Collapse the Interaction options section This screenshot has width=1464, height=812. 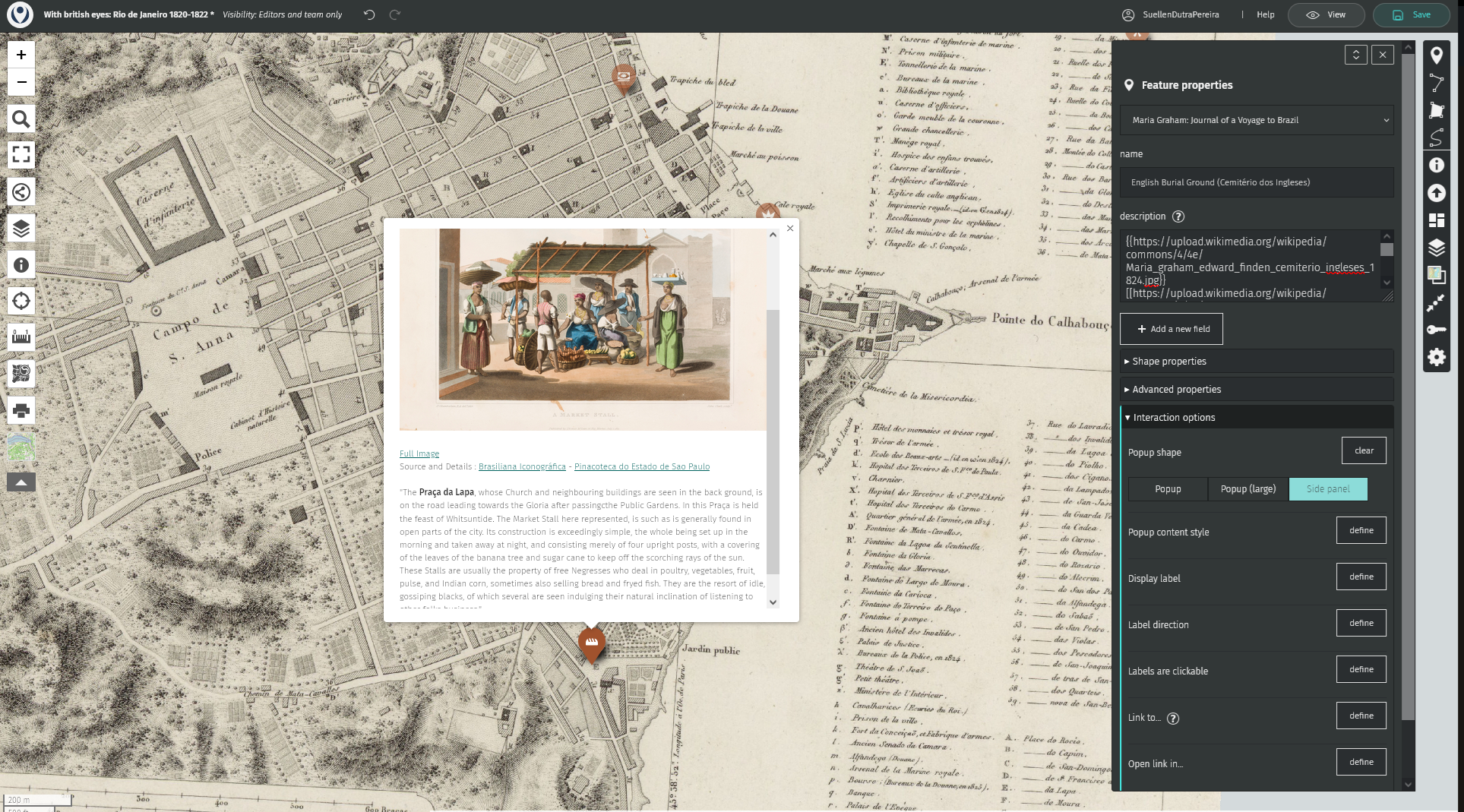(x=1174, y=418)
